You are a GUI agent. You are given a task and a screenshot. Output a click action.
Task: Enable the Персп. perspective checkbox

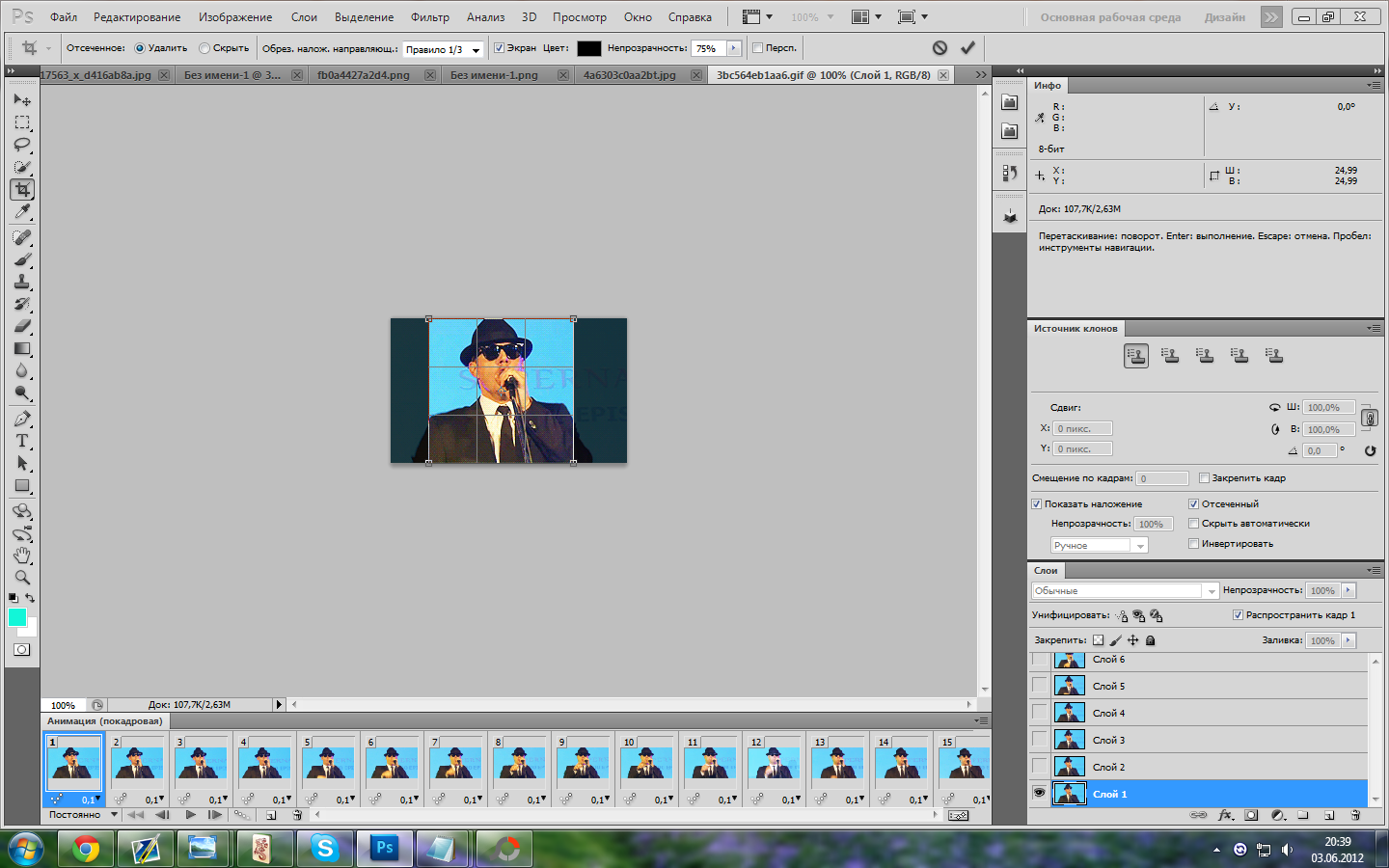[775, 48]
